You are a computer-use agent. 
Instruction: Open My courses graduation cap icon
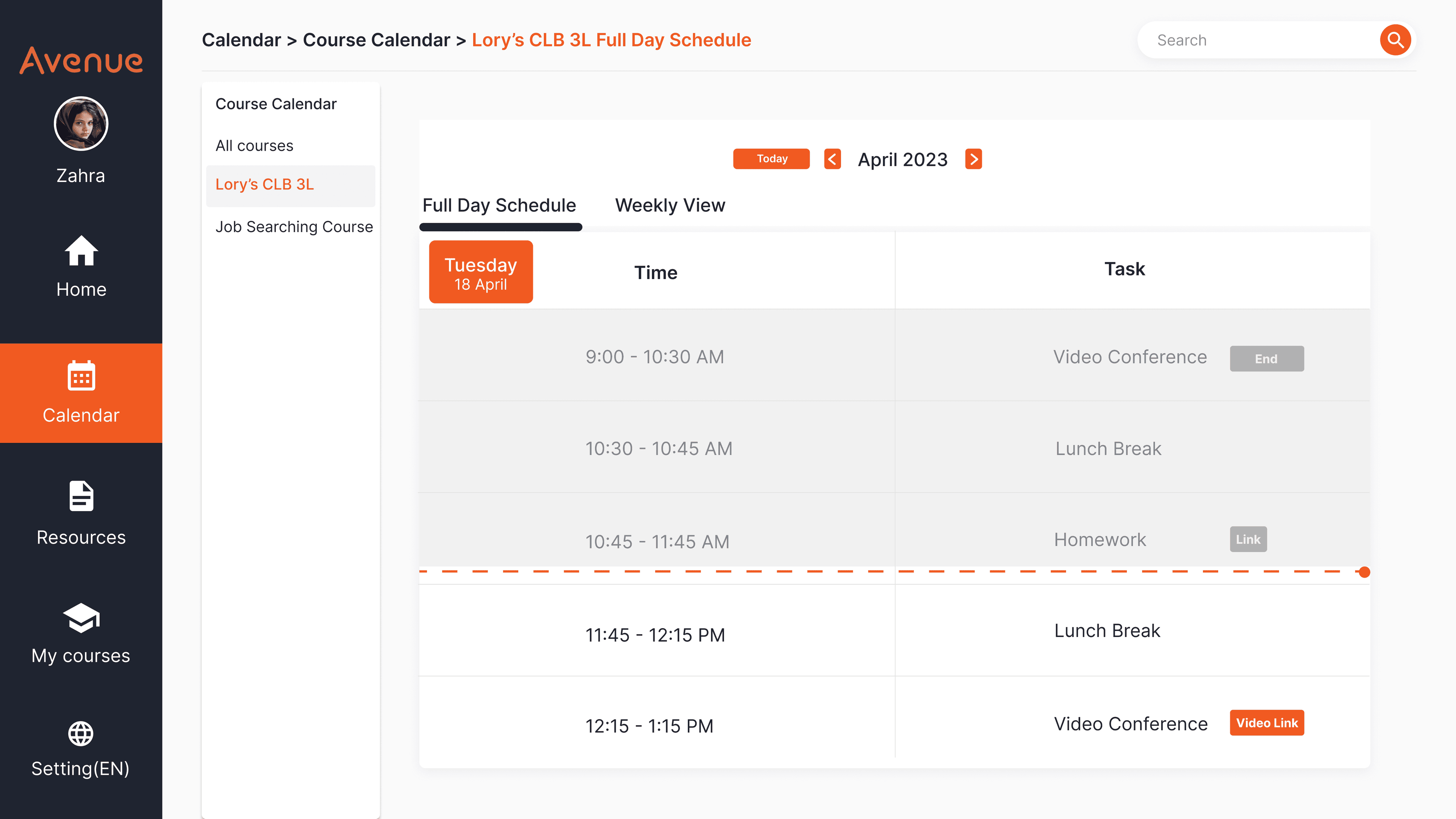(81, 618)
